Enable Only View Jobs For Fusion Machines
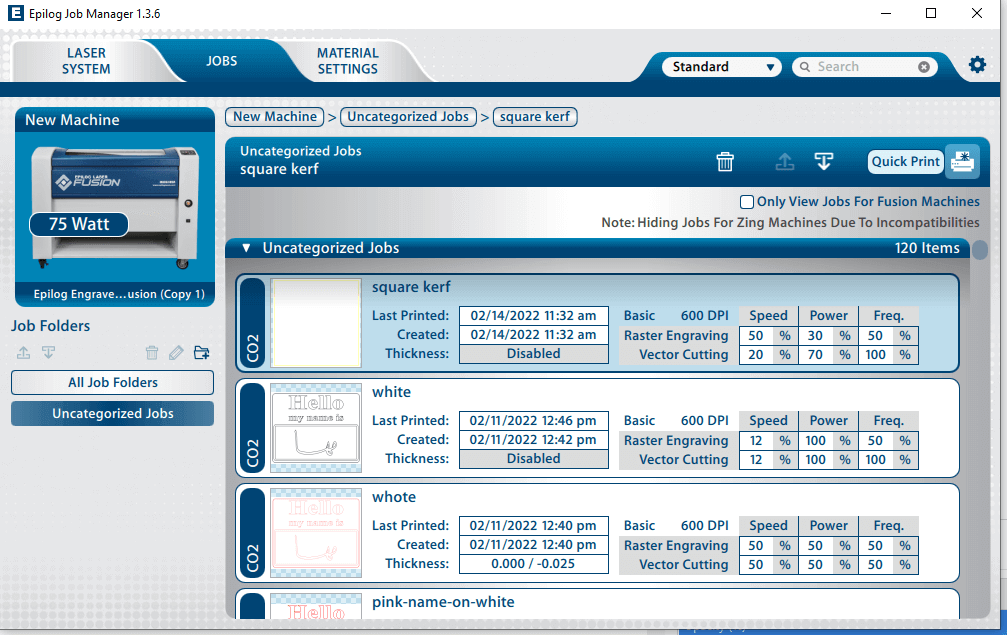The height and width of the screenshot is (635, 1007). 746,202
